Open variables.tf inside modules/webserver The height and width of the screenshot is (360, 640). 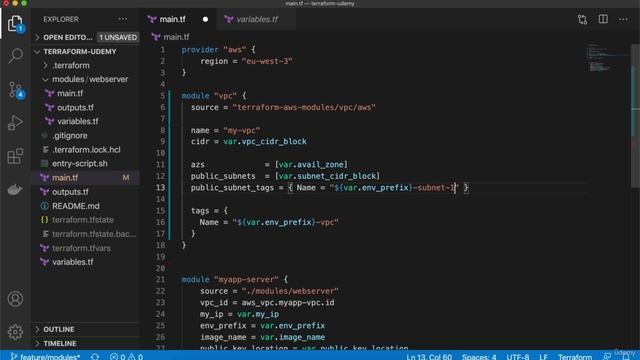click(78, 121)
